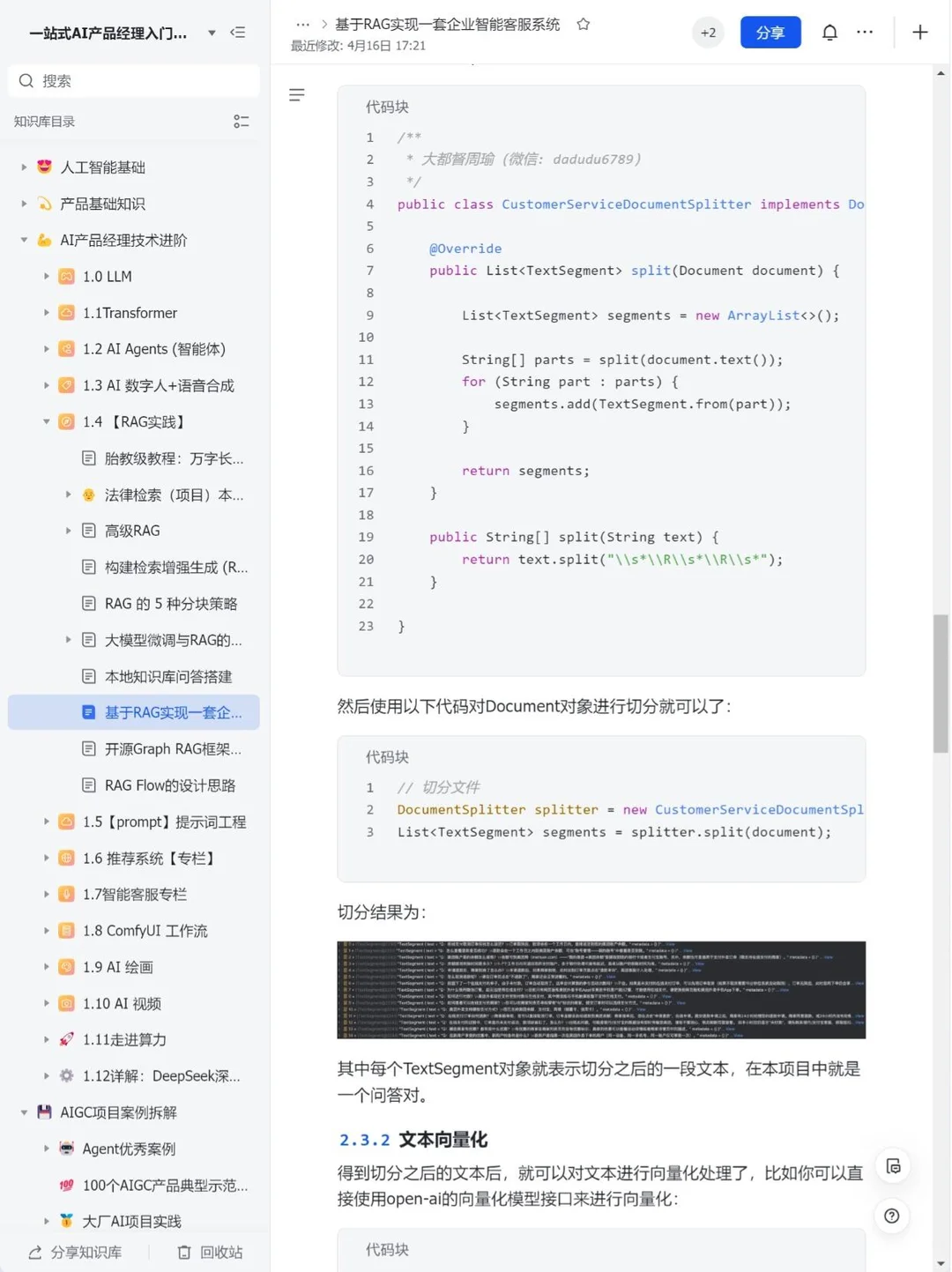Click breadcrumb ellipsis before title
The image size is (952, 1272).
302,25
